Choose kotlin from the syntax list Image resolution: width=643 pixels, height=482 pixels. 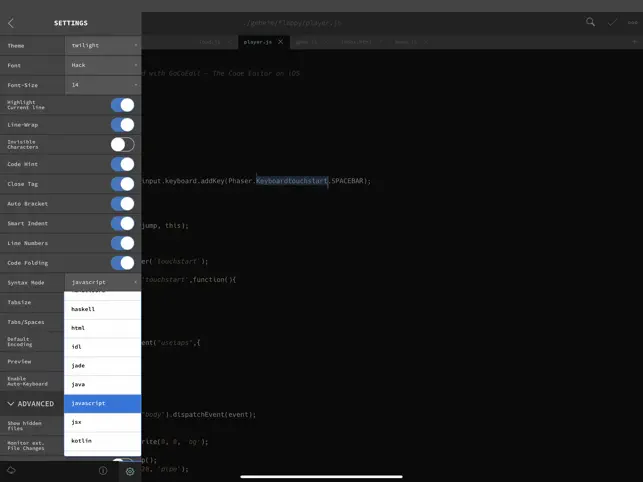coord(102,441)
